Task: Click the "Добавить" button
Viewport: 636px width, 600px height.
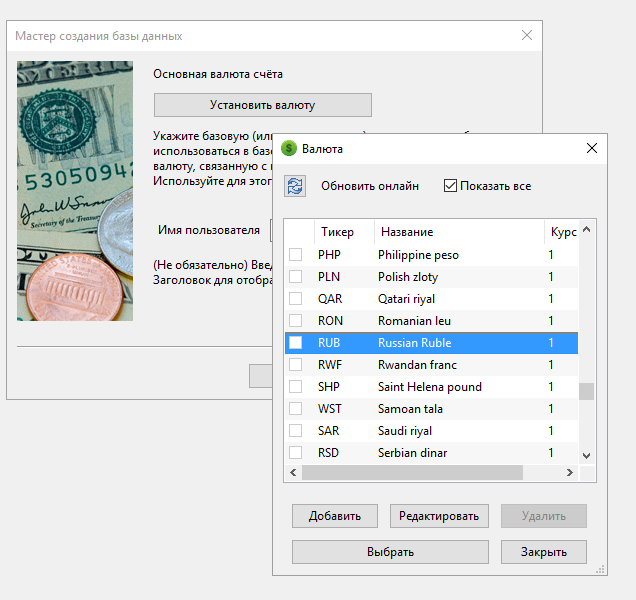Action: pos(335,516)
